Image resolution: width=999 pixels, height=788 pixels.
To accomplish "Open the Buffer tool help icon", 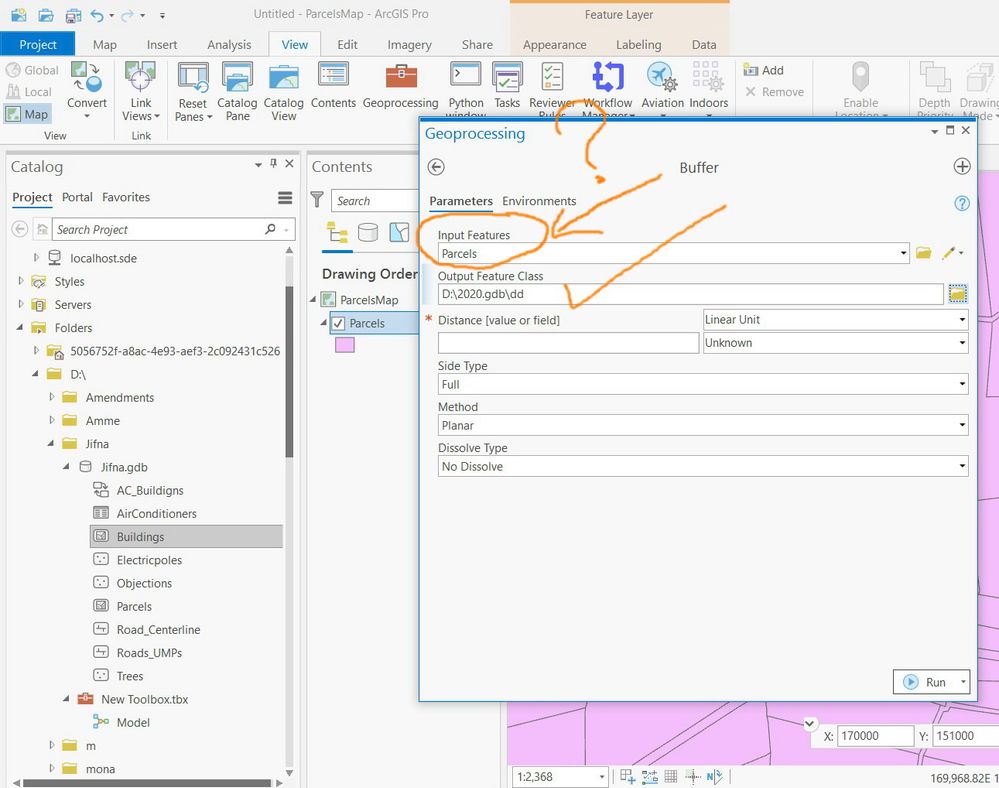I will point(961,203).
